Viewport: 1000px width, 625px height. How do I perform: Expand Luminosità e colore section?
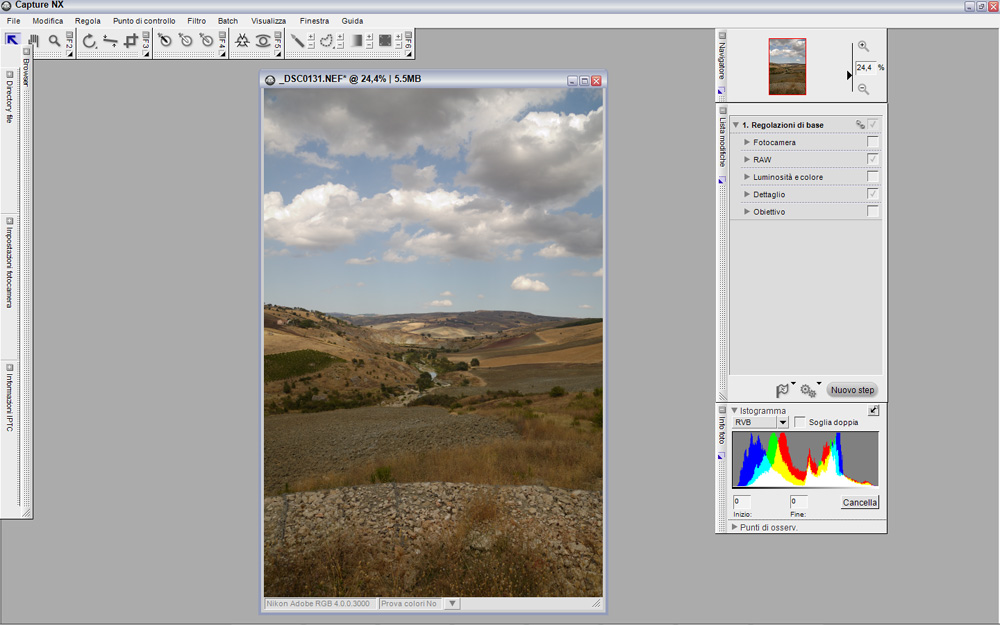coord(747,177)
